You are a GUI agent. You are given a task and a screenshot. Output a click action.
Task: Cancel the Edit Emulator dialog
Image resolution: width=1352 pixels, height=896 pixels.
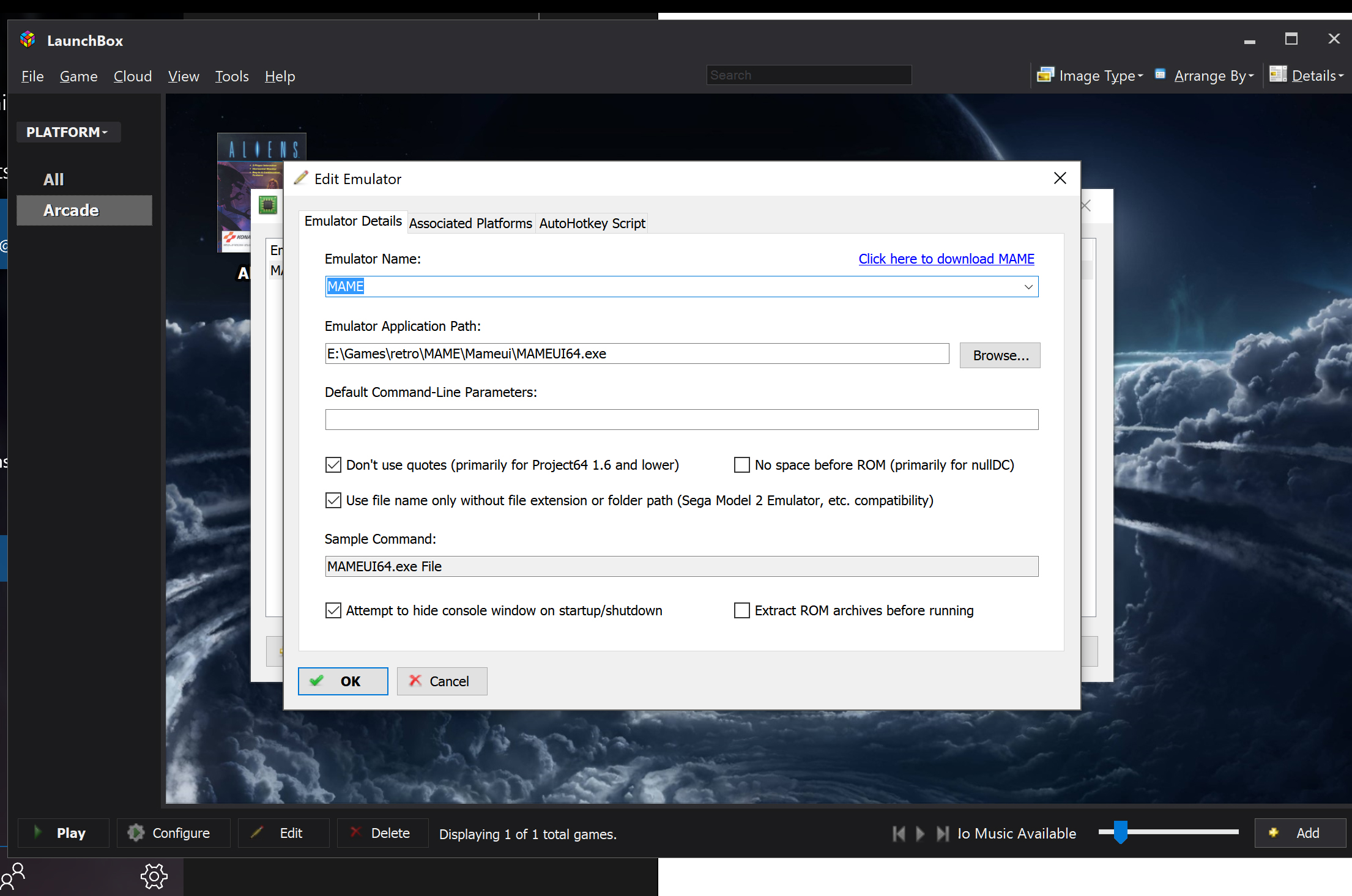[x=442, y=681]
